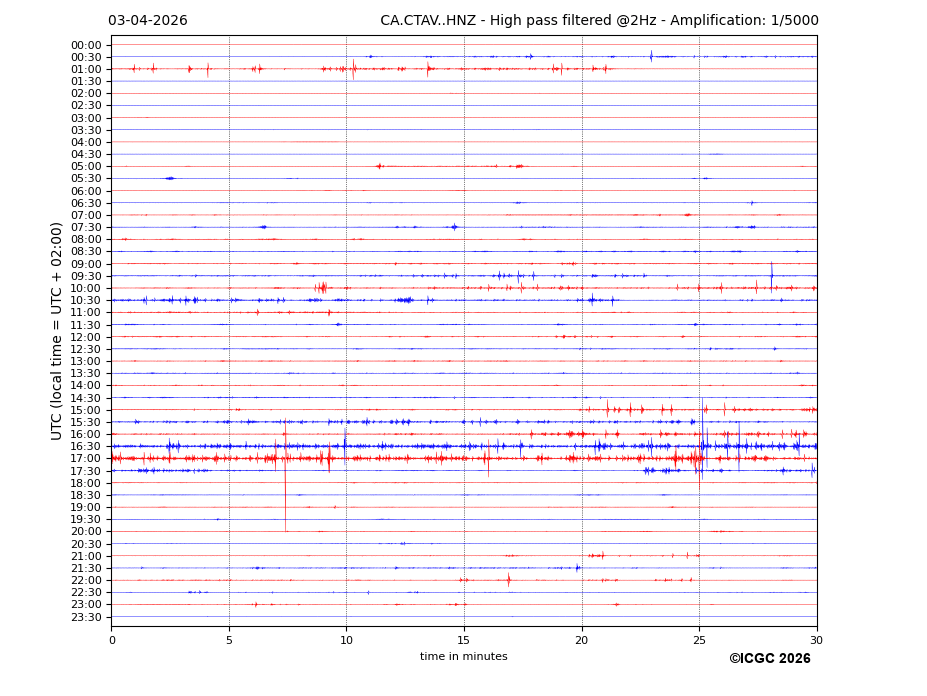Click the 12:00 time row label

86,337
